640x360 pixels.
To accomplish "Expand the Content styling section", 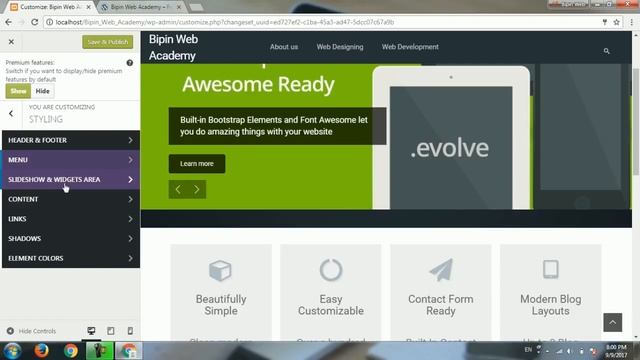I will click(71, 199).
